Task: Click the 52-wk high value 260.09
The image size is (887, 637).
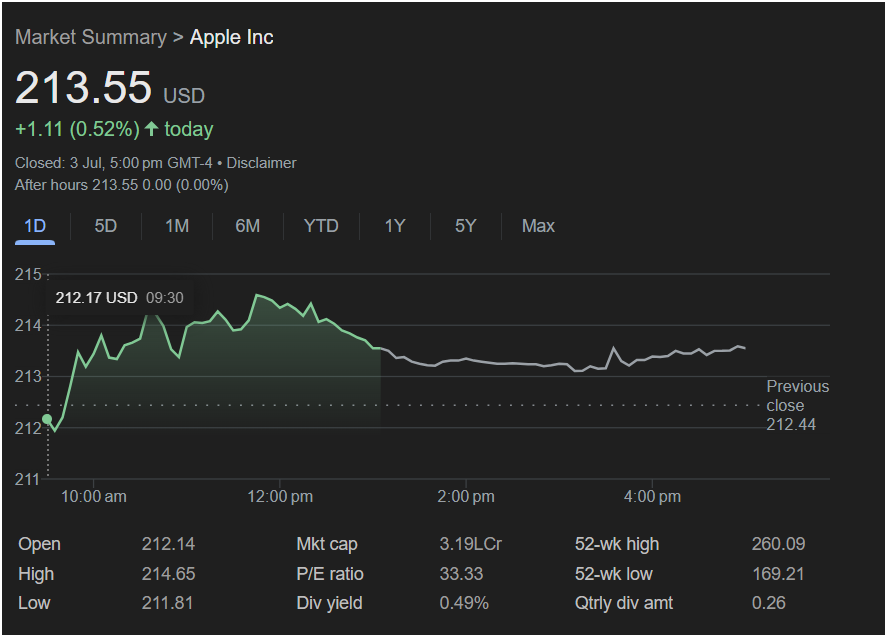Action: pos(778,544)
